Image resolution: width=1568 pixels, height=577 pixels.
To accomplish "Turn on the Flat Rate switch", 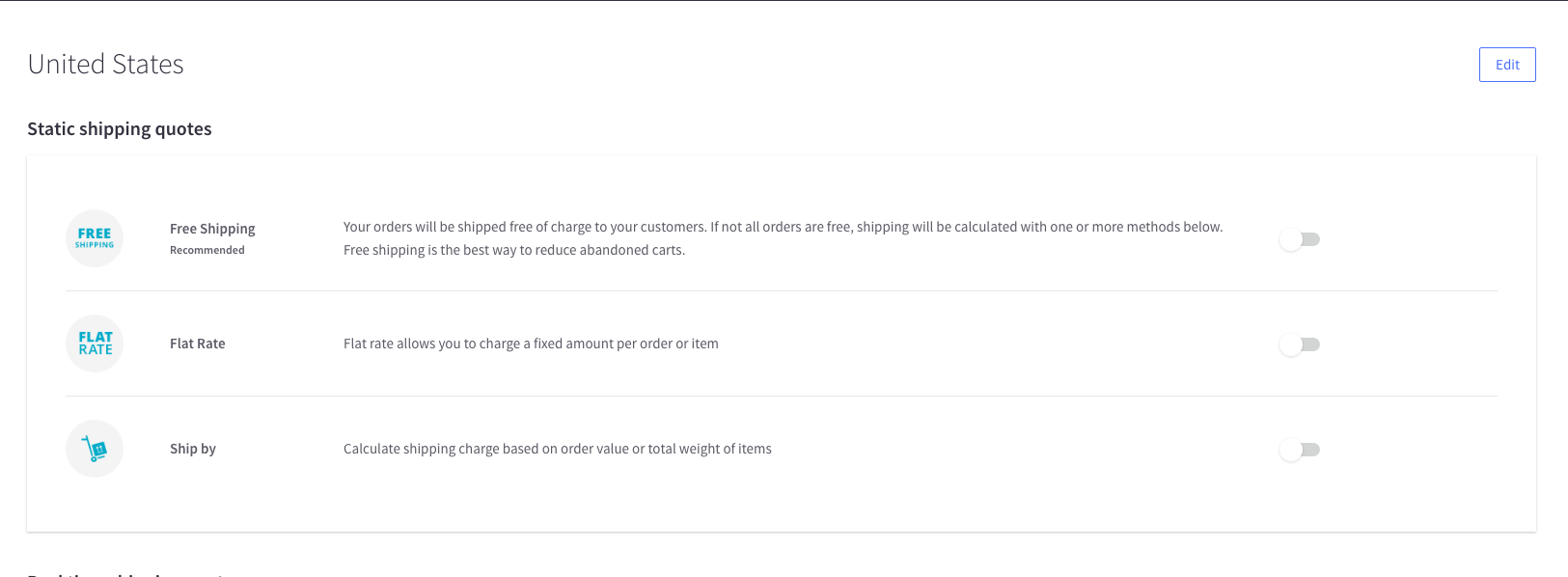I will click(1299, 344).
